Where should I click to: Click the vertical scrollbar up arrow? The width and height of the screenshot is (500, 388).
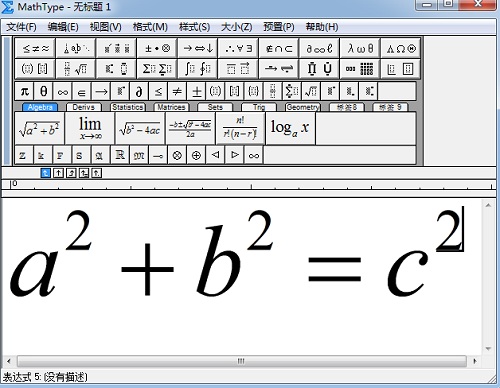(x=488, y=205)
